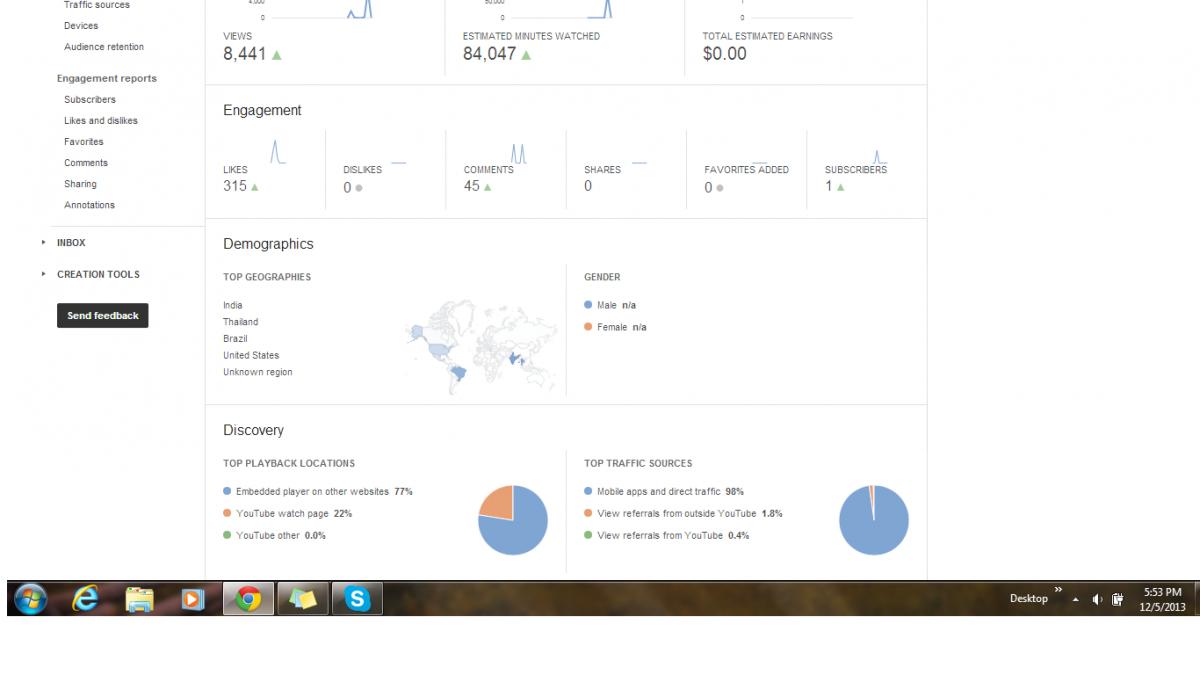Open the media player taskbar icon

[192, 599]
